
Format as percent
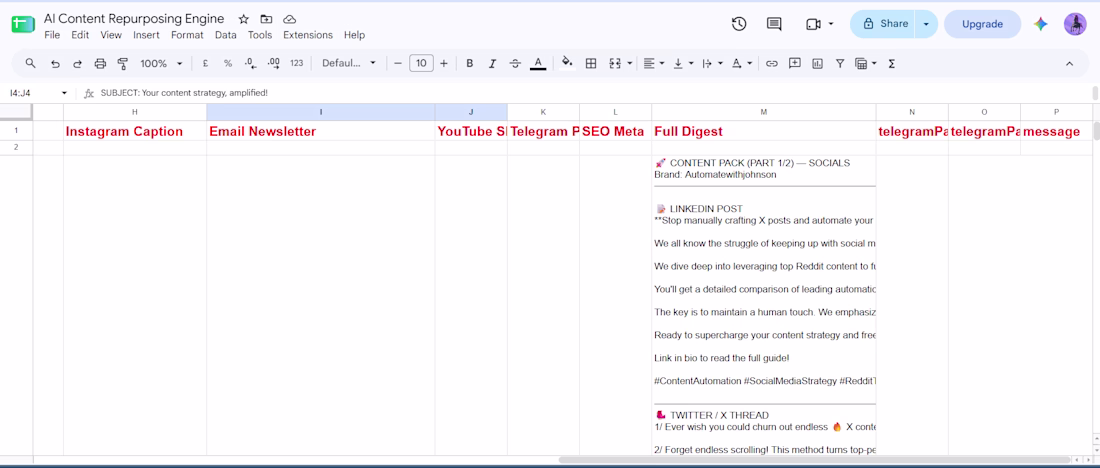point(228,63)
